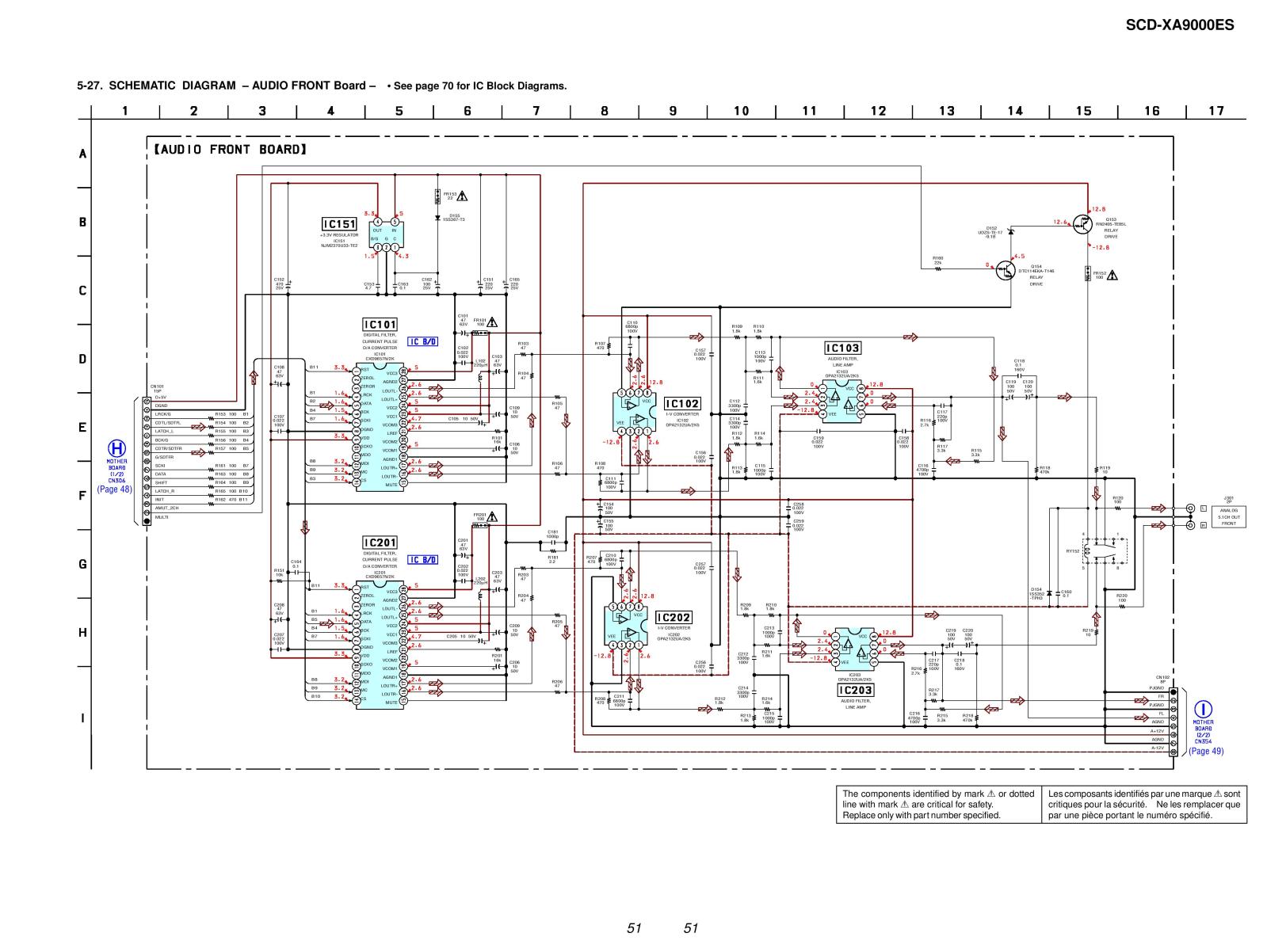Select the CN101 15P connector strip
1267x952 pixels.
coord(147,460)
